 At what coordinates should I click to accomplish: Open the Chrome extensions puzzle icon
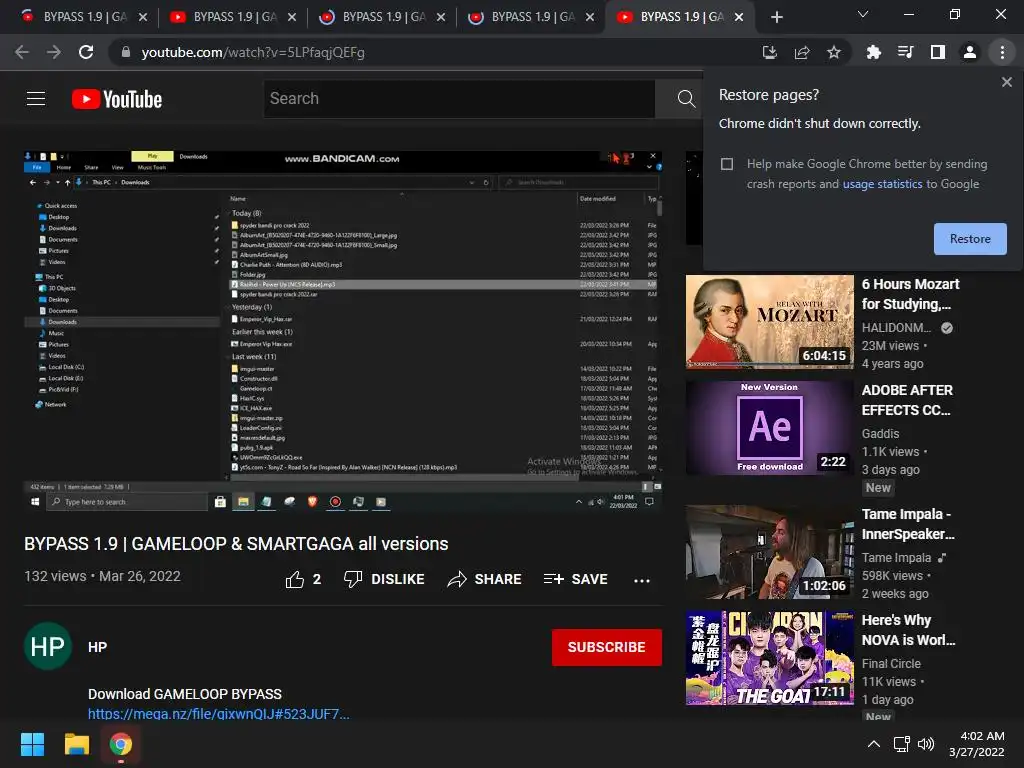pos(873,52)
